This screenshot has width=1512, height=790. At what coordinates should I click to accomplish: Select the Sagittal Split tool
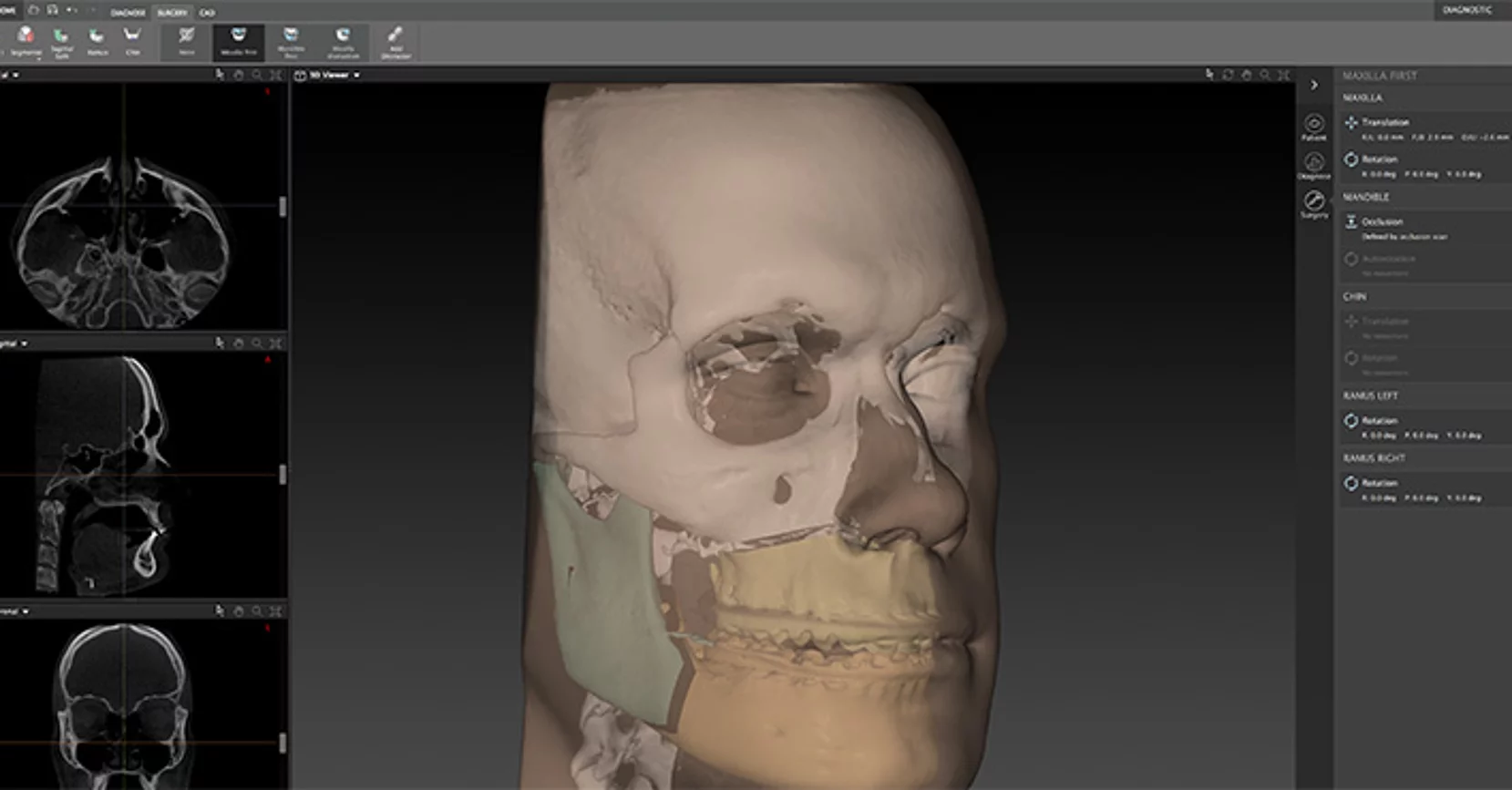tap(61, 42)
